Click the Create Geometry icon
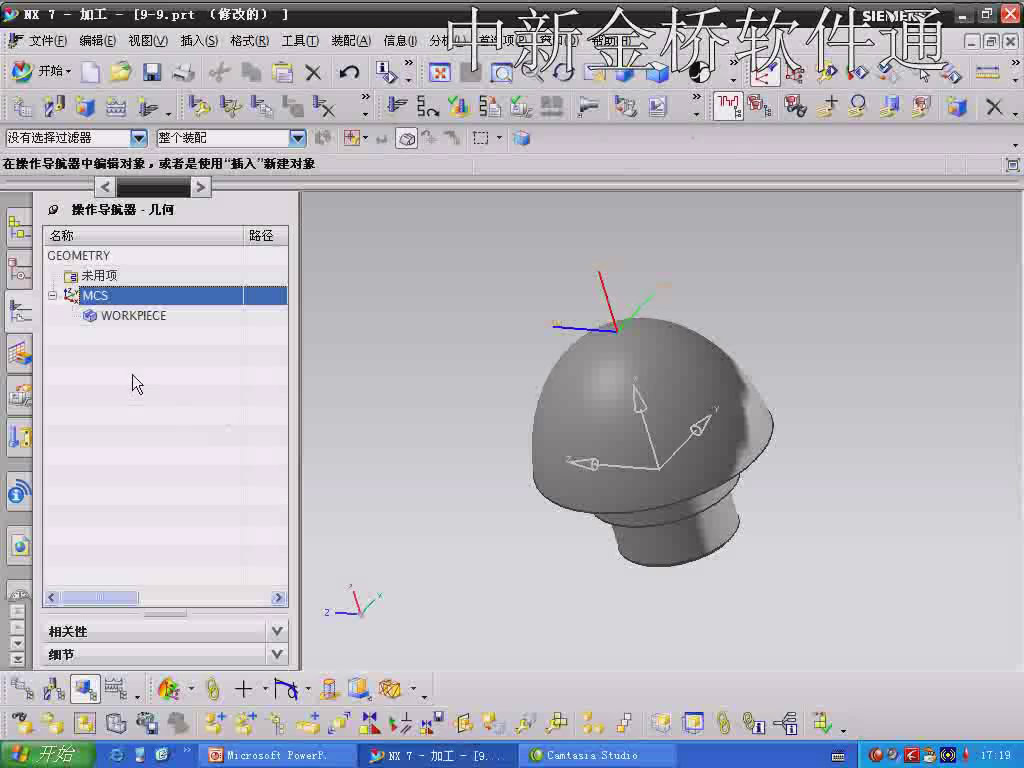 click(85, 106)
